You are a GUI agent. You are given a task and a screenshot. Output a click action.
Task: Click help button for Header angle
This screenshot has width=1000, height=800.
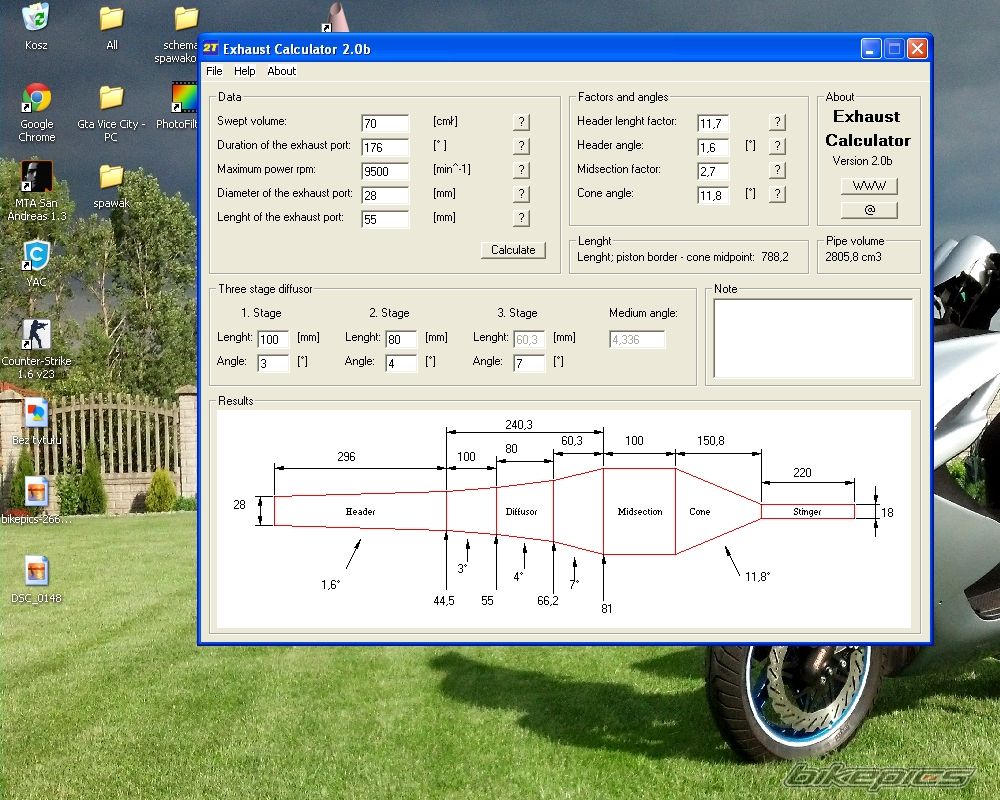(x=777, y=146)
